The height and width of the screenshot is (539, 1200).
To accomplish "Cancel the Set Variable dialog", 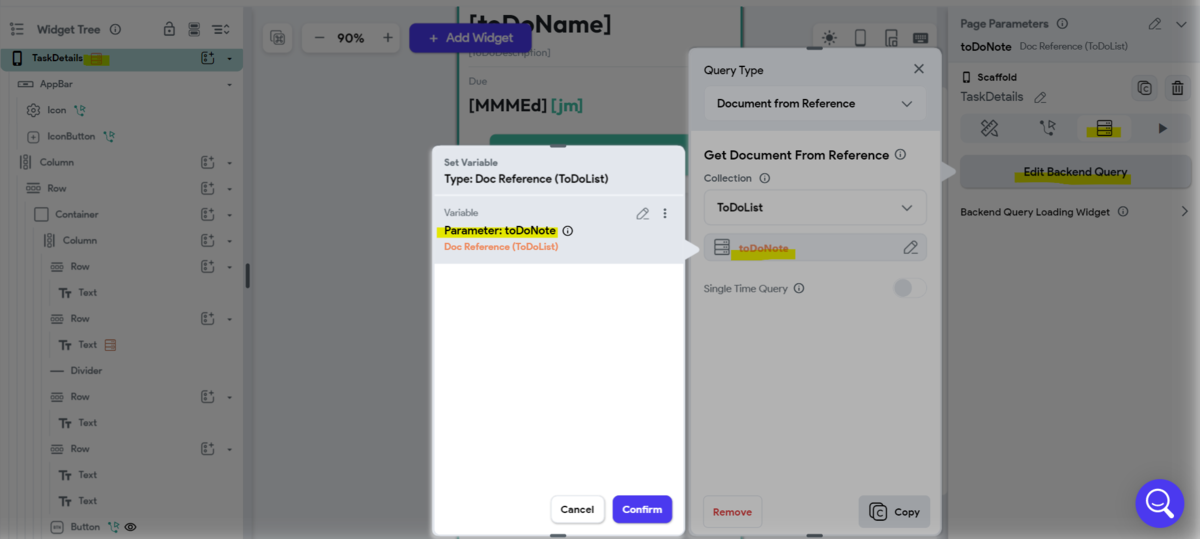I will click(x=577, y=509).
